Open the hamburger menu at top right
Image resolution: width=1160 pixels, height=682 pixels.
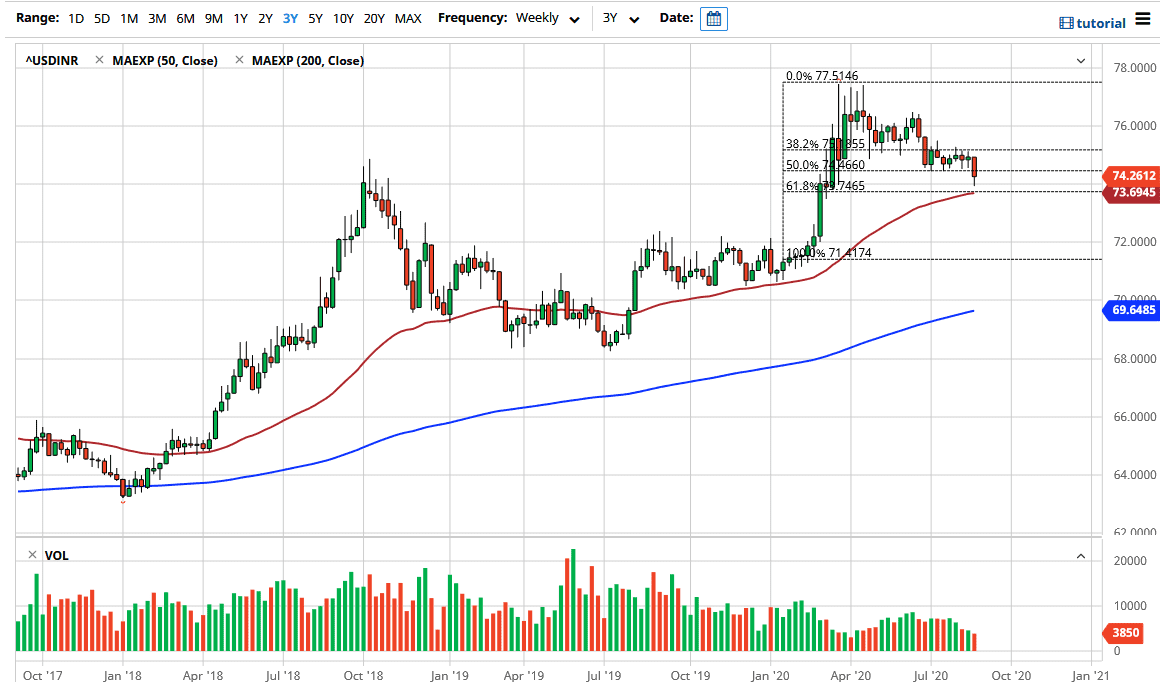pyautogui.click(x=1143, y=18)
